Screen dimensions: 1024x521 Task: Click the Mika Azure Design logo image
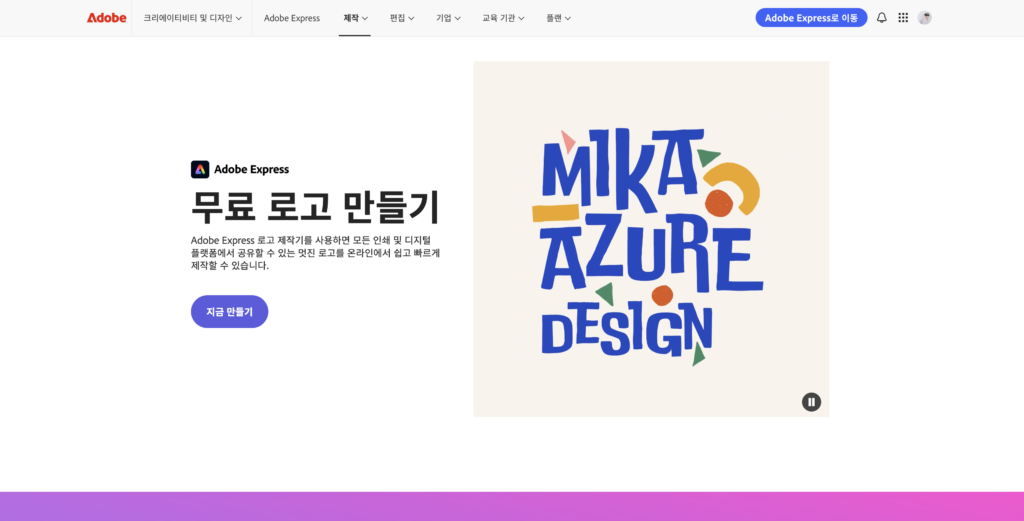651,239
